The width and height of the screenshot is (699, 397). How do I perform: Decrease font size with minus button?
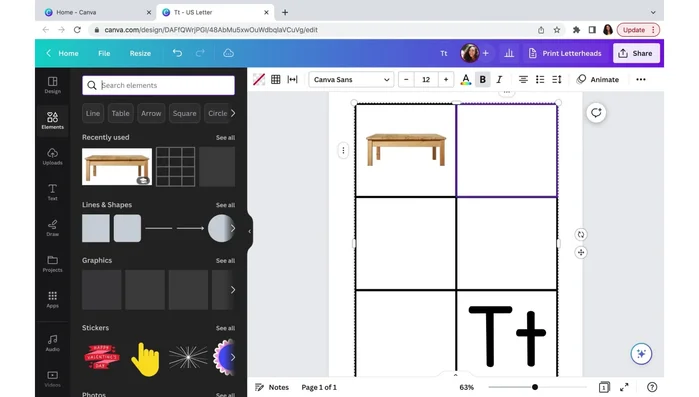406,79
